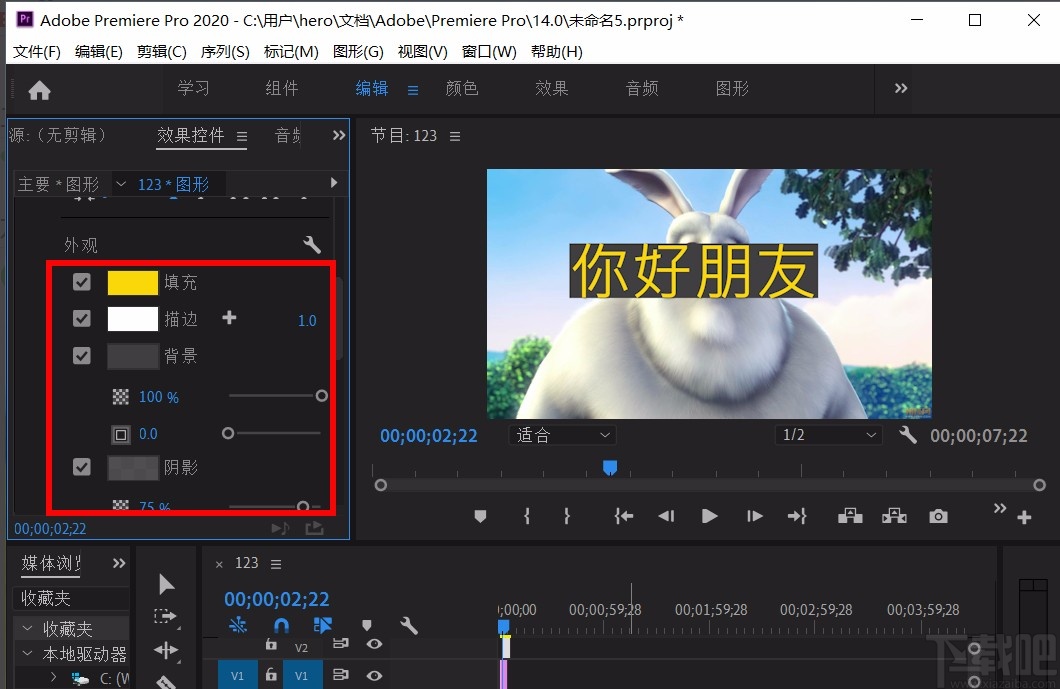
Task: Click the Extract button
Action: point(894,517)
